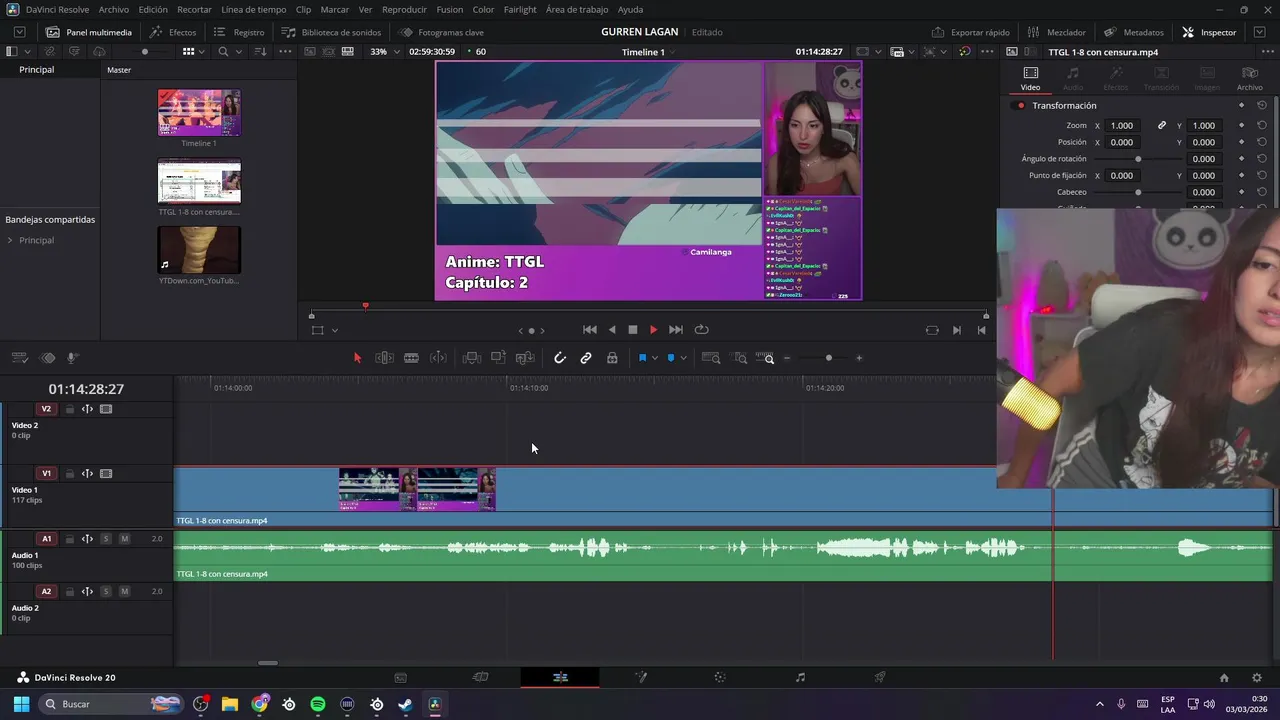The width and height of the screenshot is (1280, 720).
Task: Open the Reproducir menu
Action: pos(404,9)
